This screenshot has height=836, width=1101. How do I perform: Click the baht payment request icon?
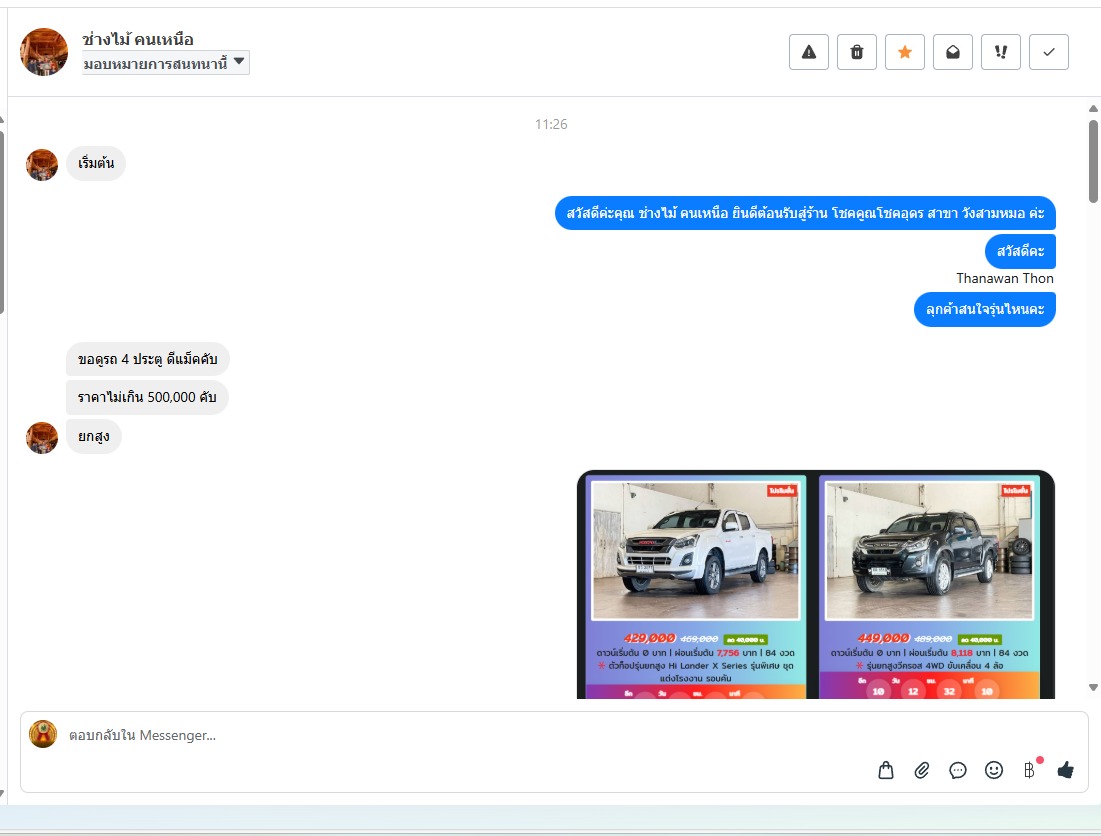(x=1029, y=770)
